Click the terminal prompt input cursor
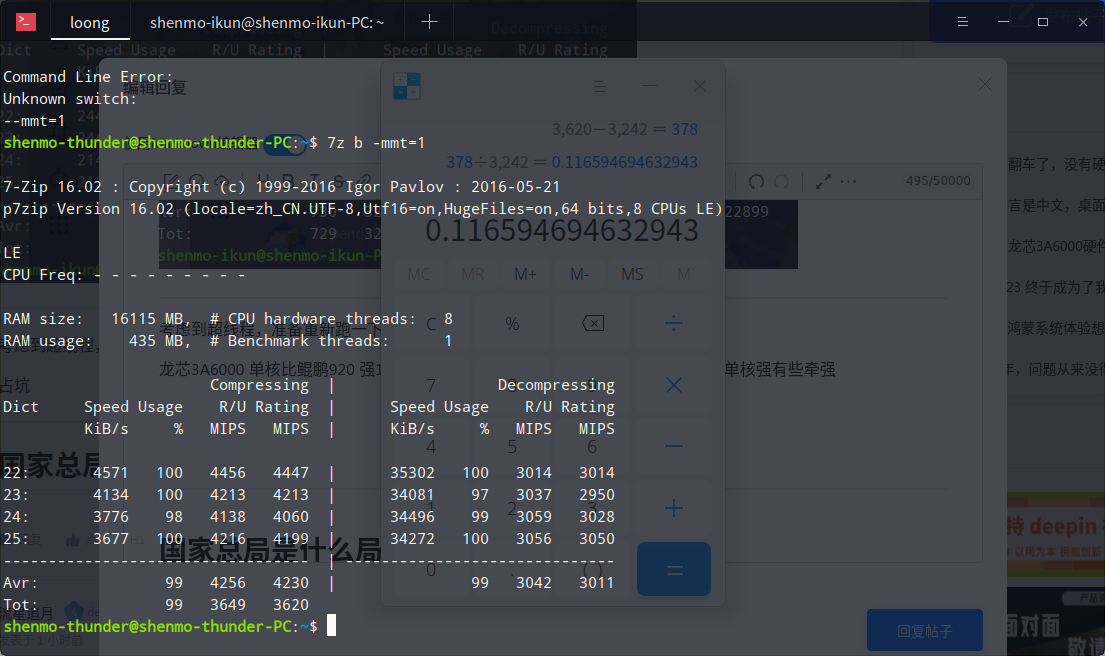Viewport: 1105px width, 656px height. 331,626
